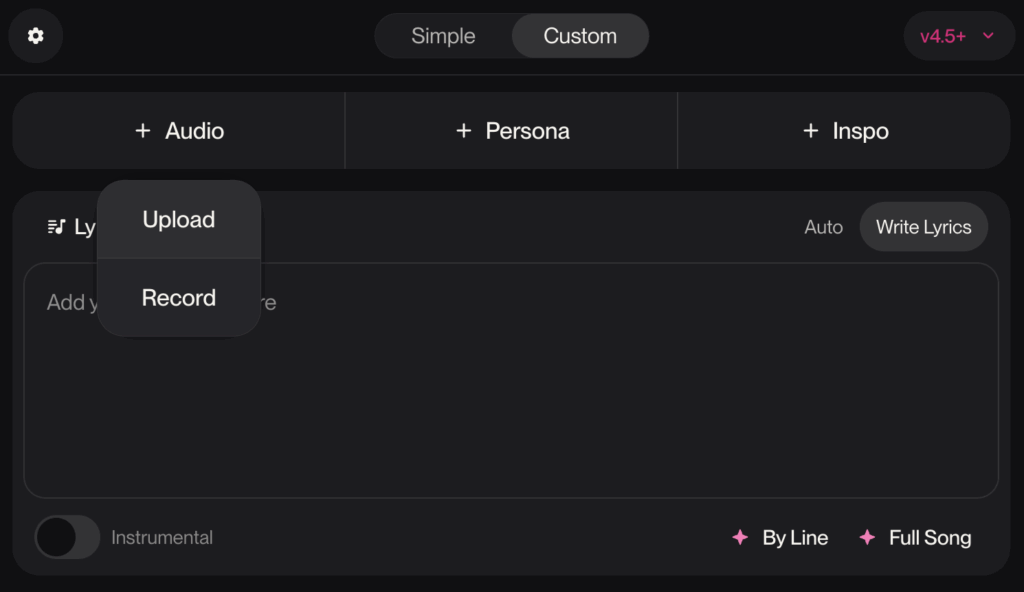Choose Upload from the Audio menu
The image size is (1024, 592).
179,220
